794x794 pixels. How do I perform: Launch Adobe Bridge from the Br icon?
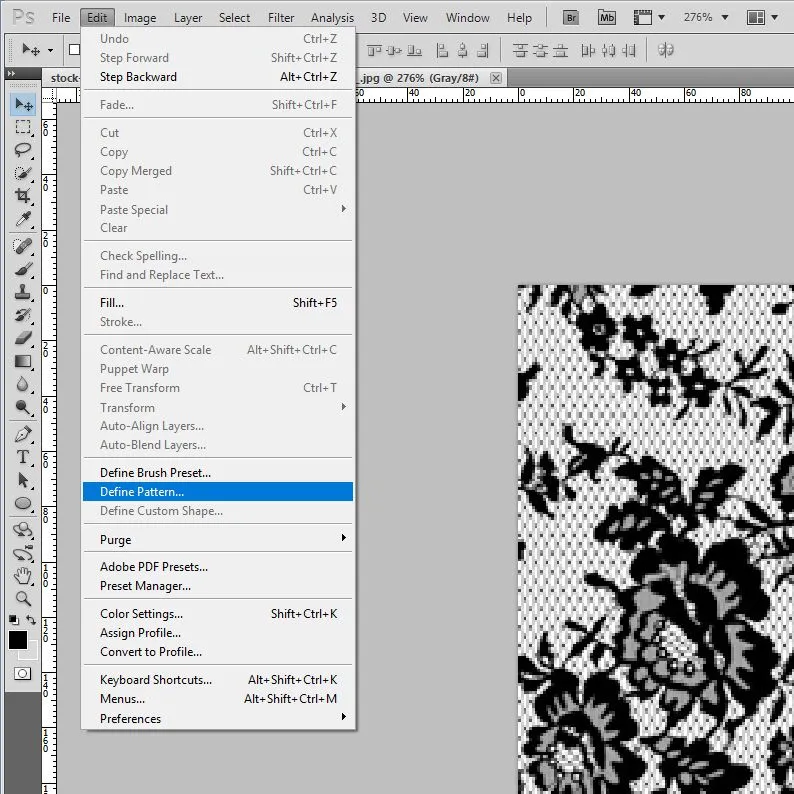571,17
